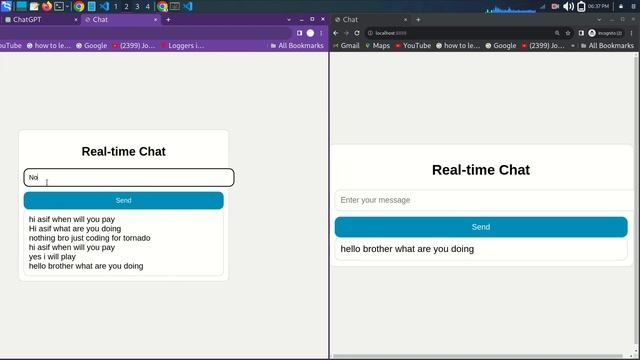Toggle side panel in the right browser
This screenshot has width=640, height=360.
581,33
